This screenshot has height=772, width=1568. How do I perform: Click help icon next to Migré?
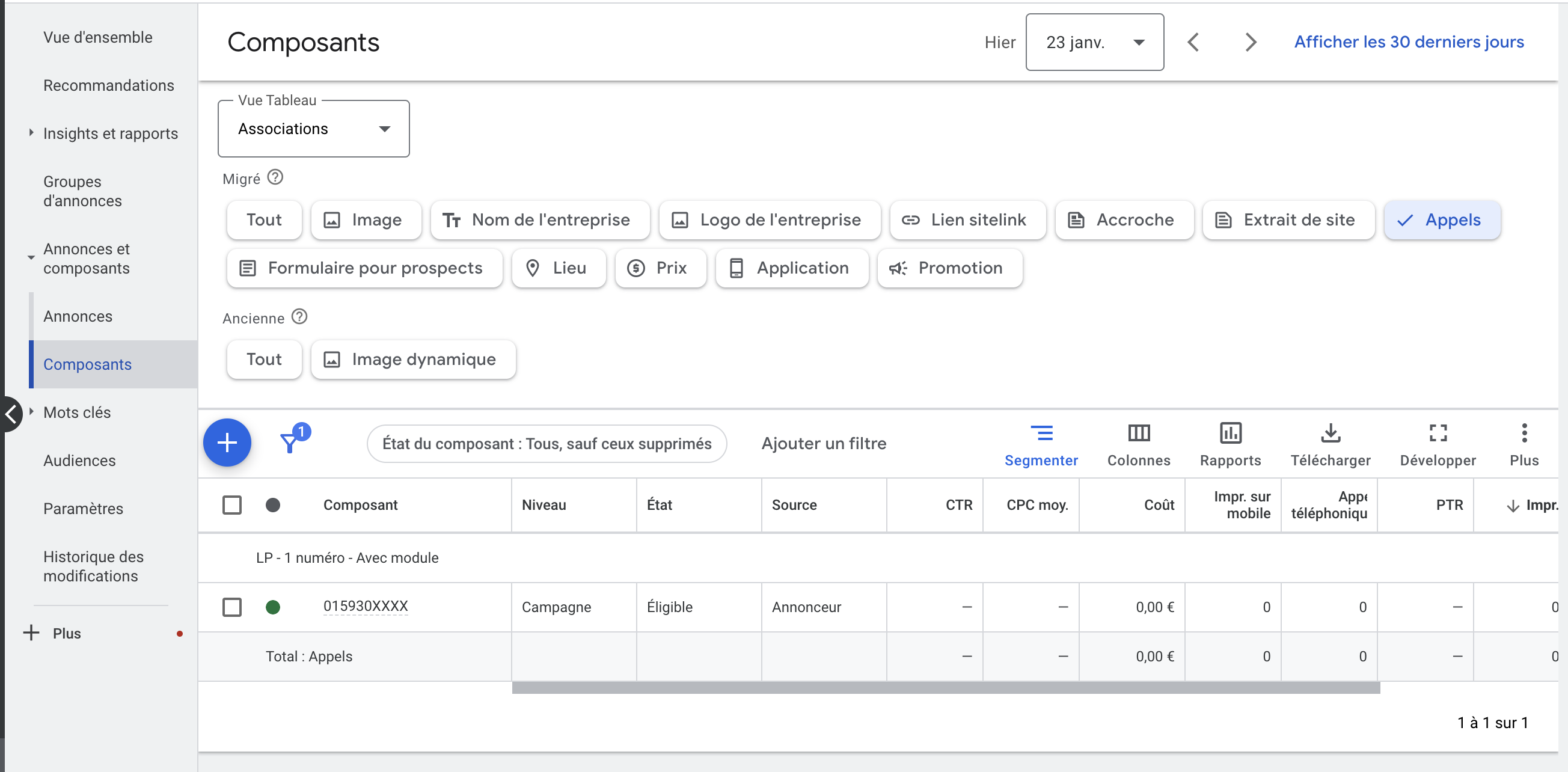tap(275, 177)
